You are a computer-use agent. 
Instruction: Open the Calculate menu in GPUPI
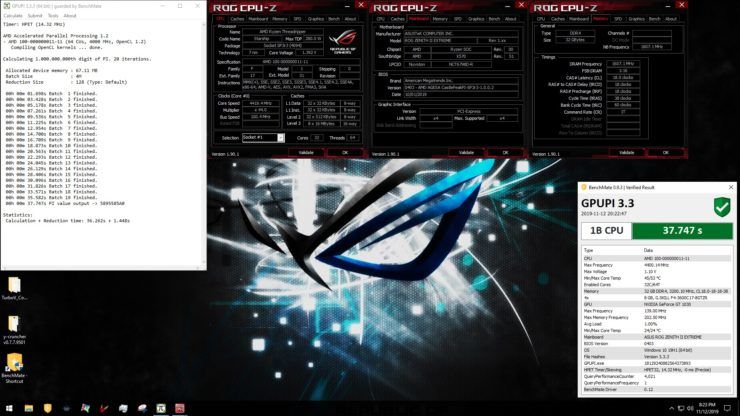pos(13,16)
